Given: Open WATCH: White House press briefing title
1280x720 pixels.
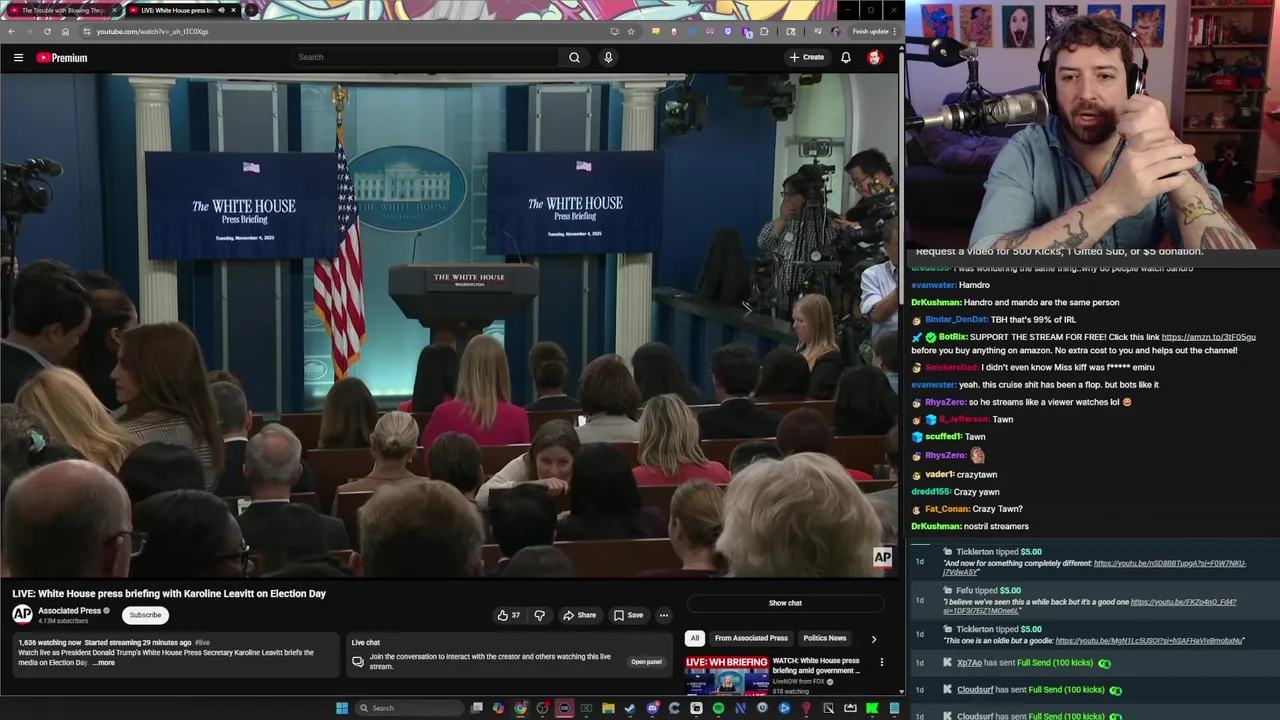Looking at the screenshot, I should 816,666.
